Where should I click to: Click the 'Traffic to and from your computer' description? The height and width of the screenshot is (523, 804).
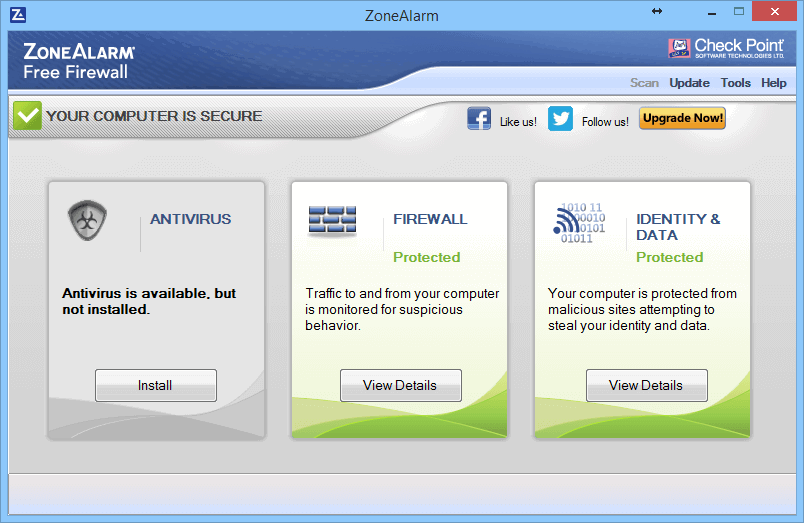pyautogui.click(x=402, y=309)
